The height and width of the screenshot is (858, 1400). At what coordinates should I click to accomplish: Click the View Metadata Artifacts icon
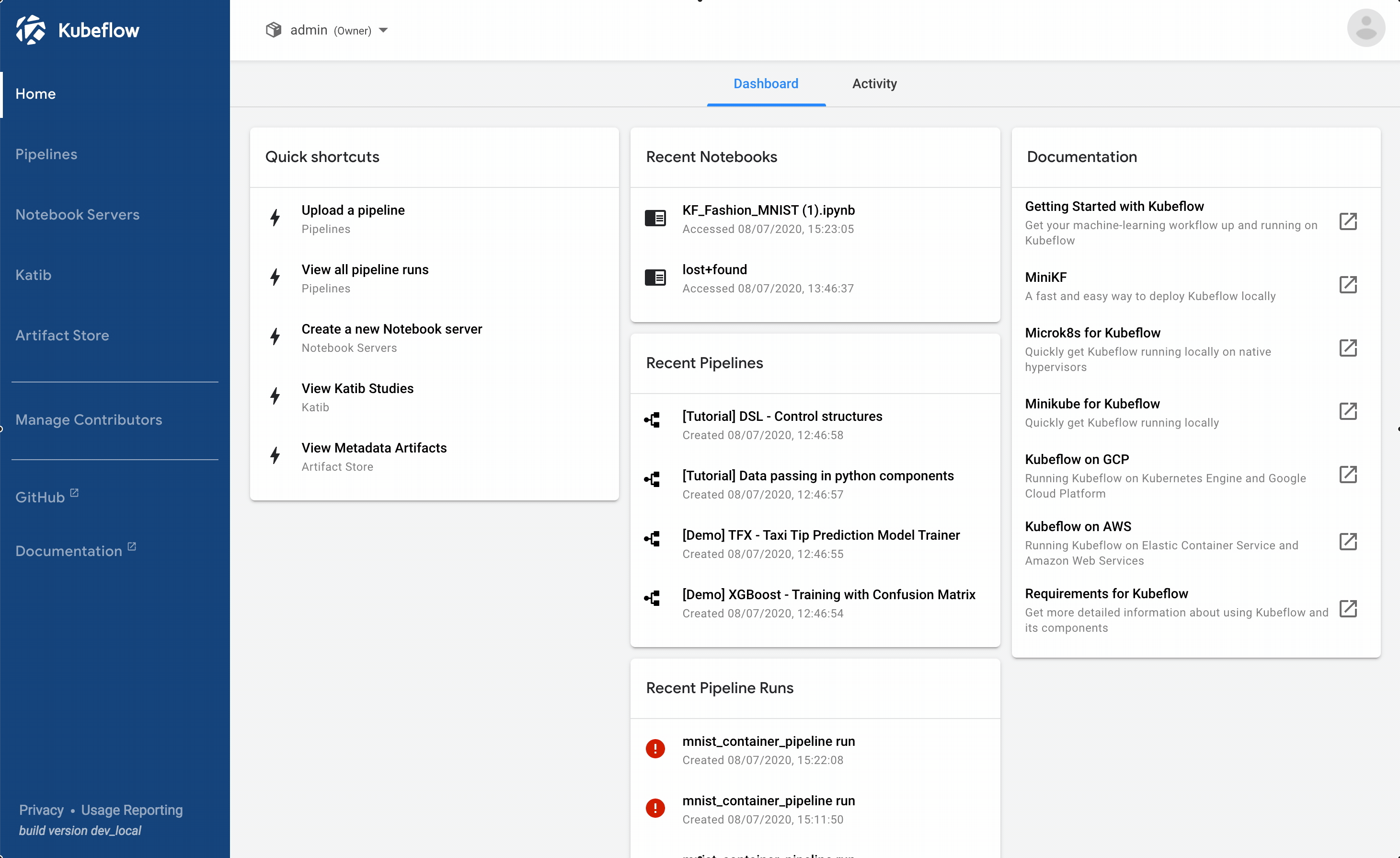pyautogui.click(x=275, y=455)
